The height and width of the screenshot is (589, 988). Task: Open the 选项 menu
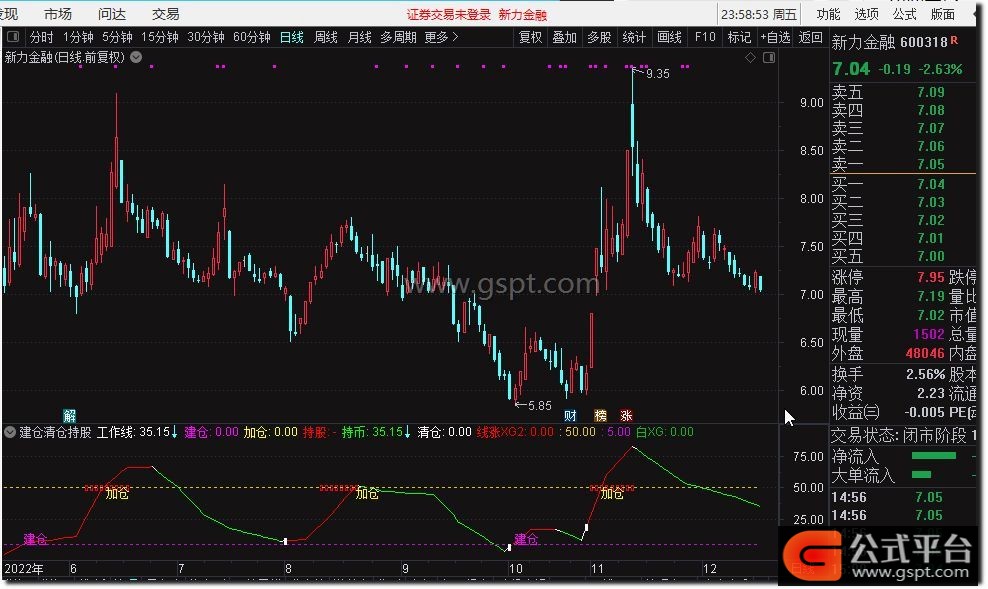866,14
